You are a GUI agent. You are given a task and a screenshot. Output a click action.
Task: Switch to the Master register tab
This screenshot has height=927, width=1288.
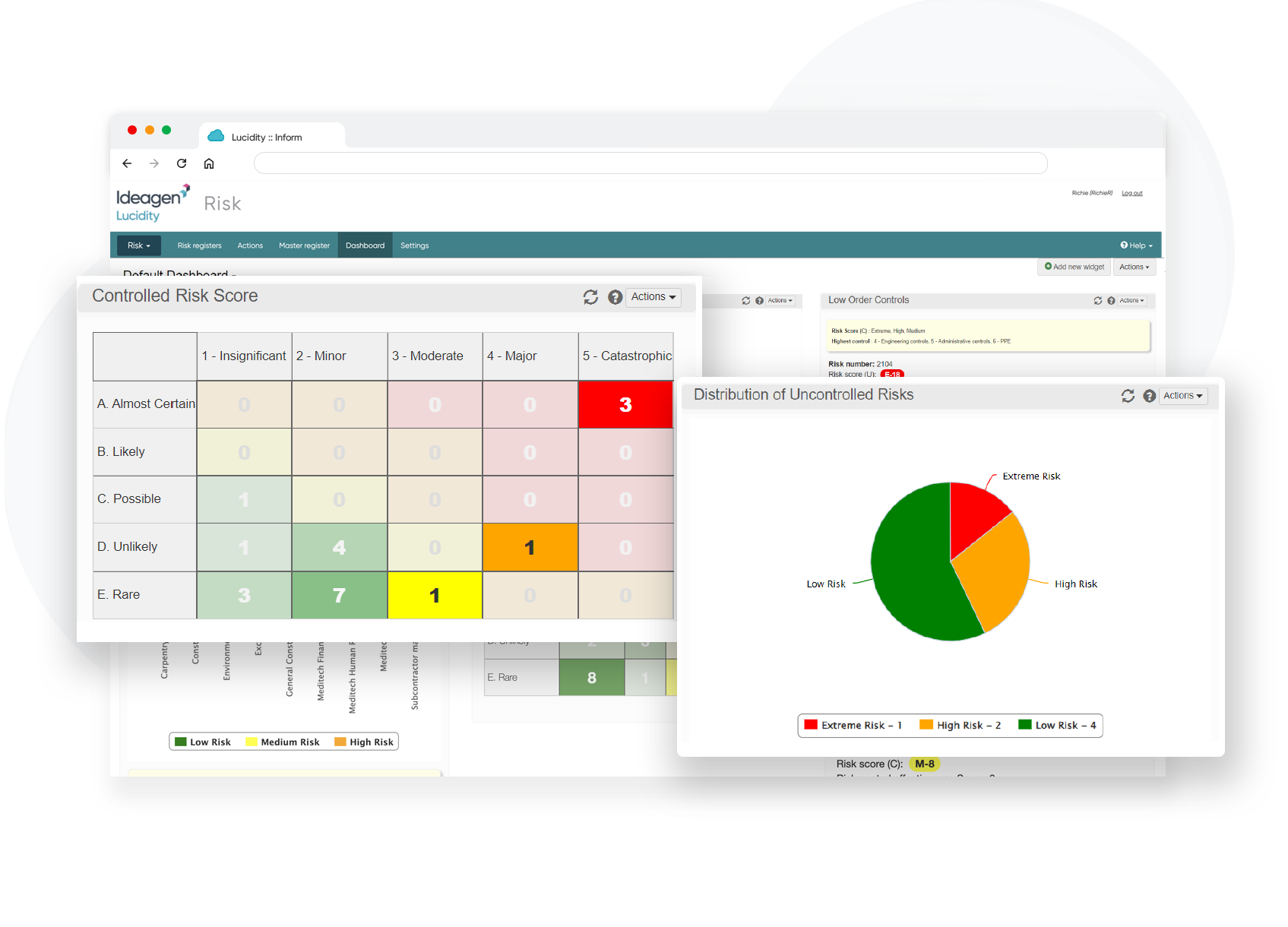tap(304, 245)
